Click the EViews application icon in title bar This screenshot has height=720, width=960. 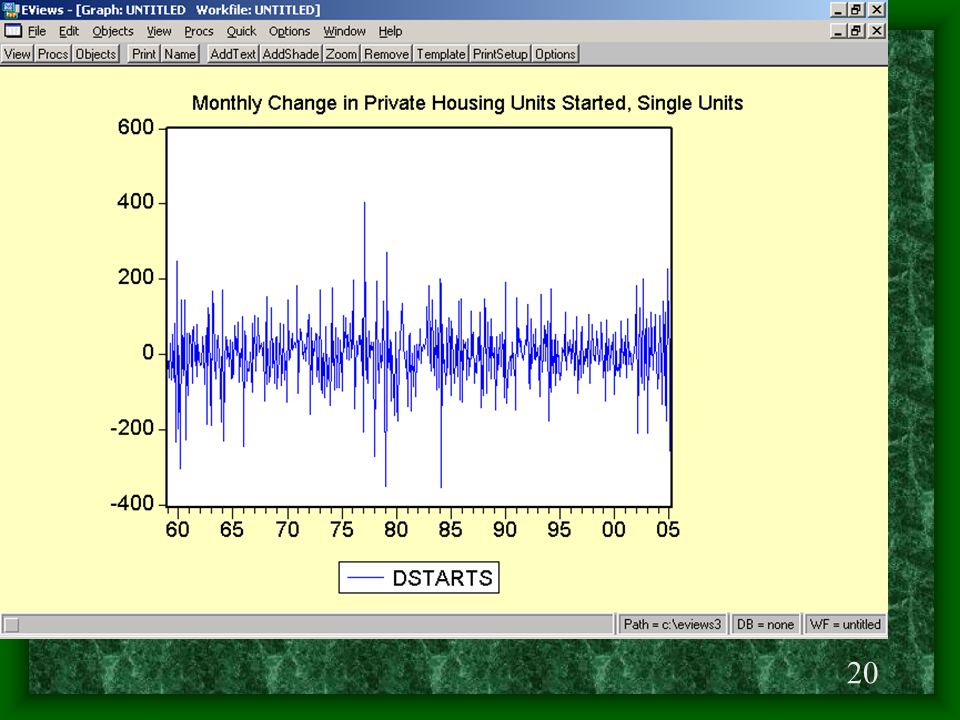pos(10,10)
